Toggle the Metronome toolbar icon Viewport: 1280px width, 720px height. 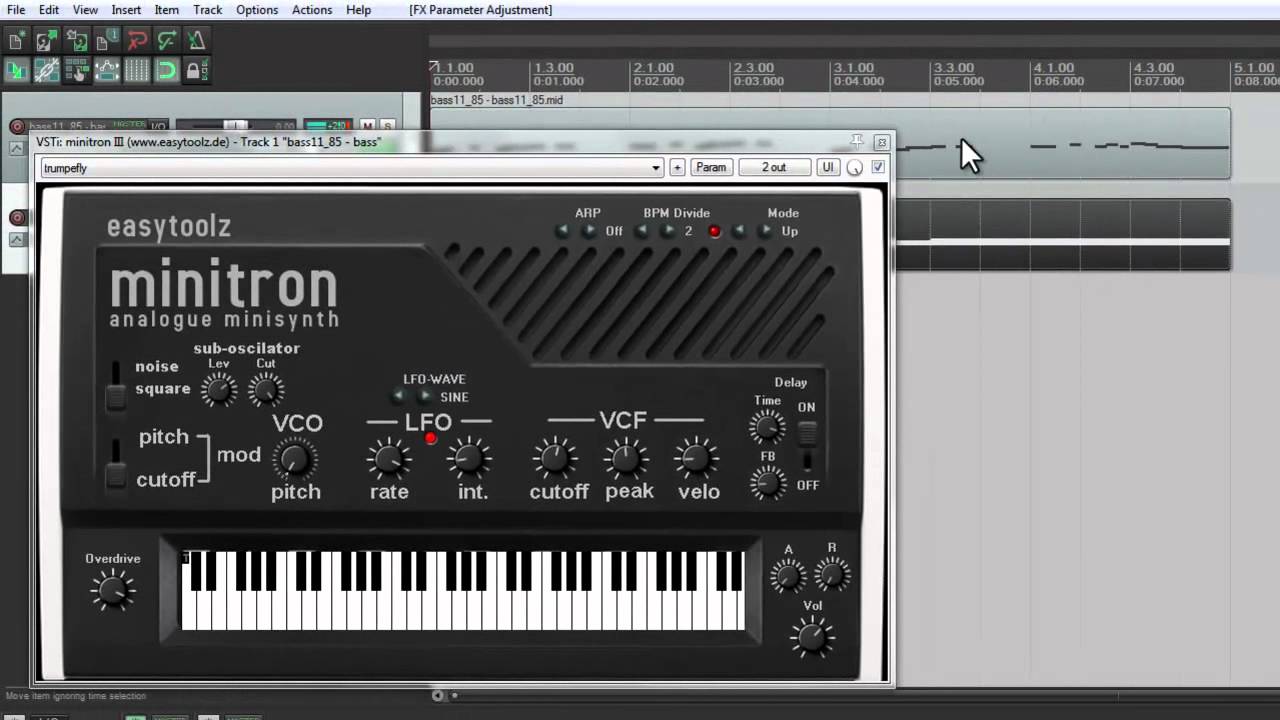(197, 41)
